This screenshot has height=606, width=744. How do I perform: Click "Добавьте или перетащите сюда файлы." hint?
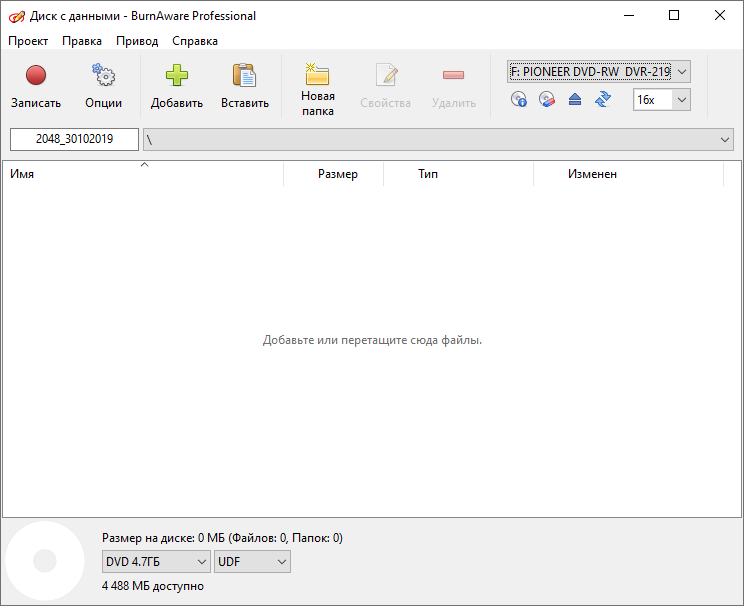coord(372,340)
